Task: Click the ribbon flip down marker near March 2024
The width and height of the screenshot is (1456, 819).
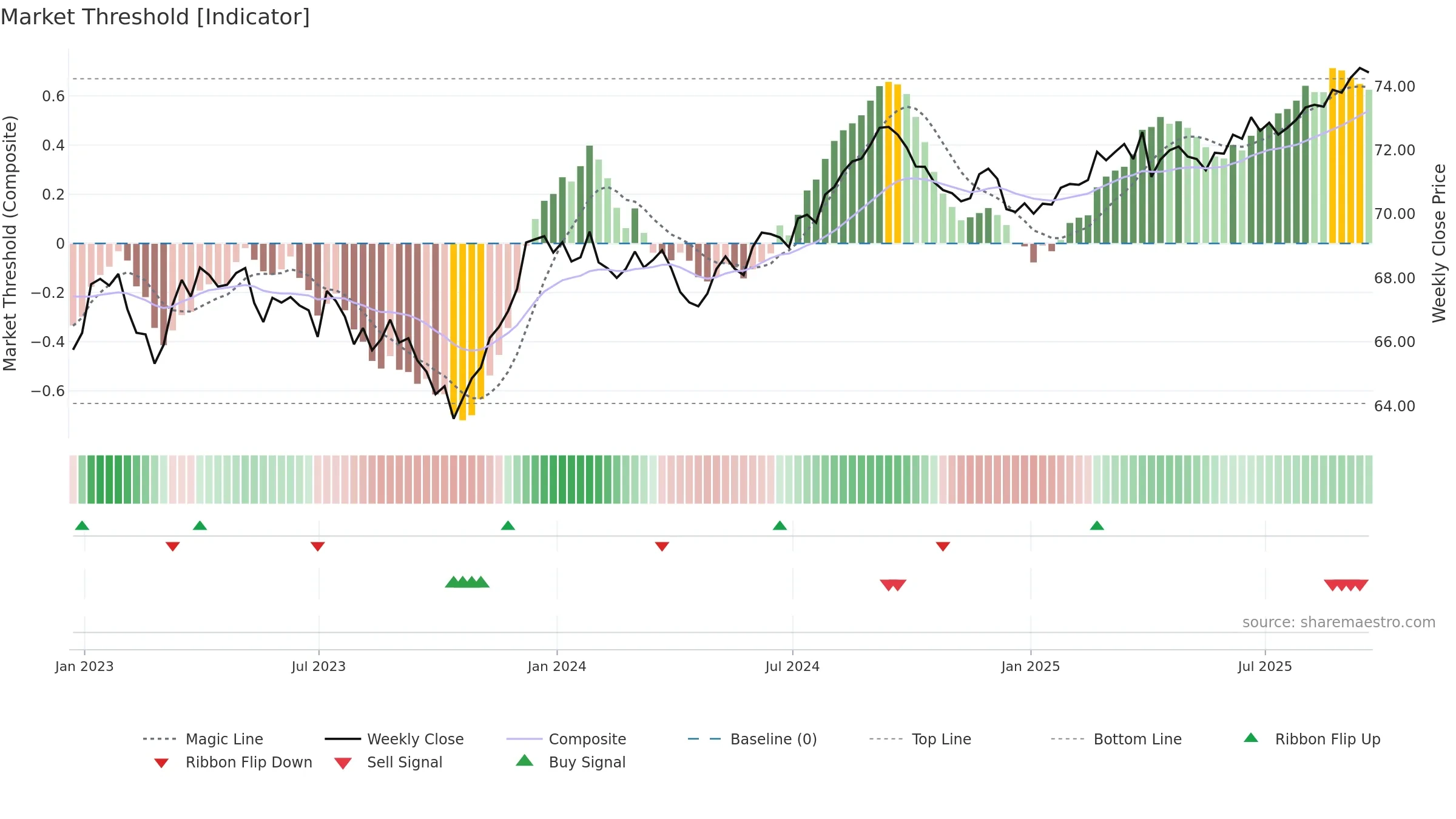Action: [x=662, y=547]
